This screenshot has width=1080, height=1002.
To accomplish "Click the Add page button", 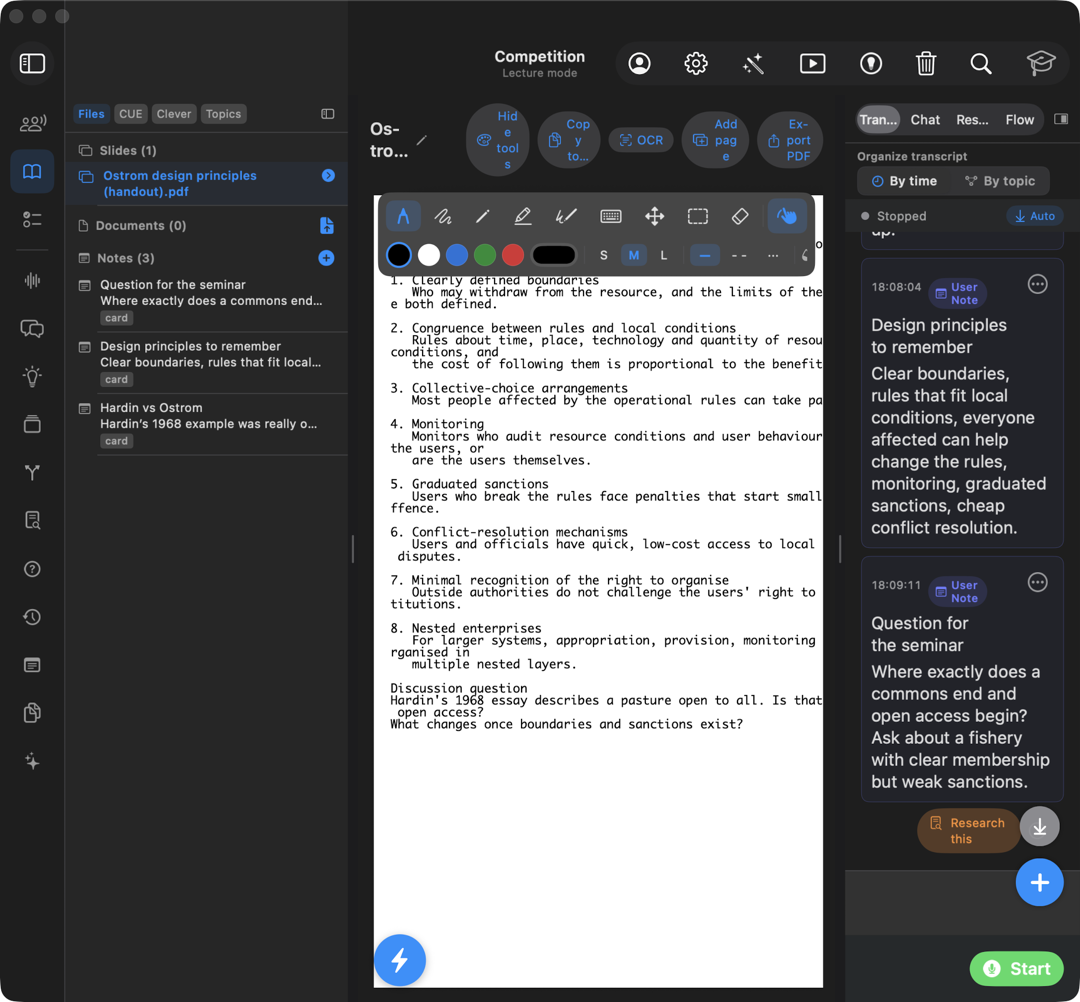I will [x=715, y=140].
